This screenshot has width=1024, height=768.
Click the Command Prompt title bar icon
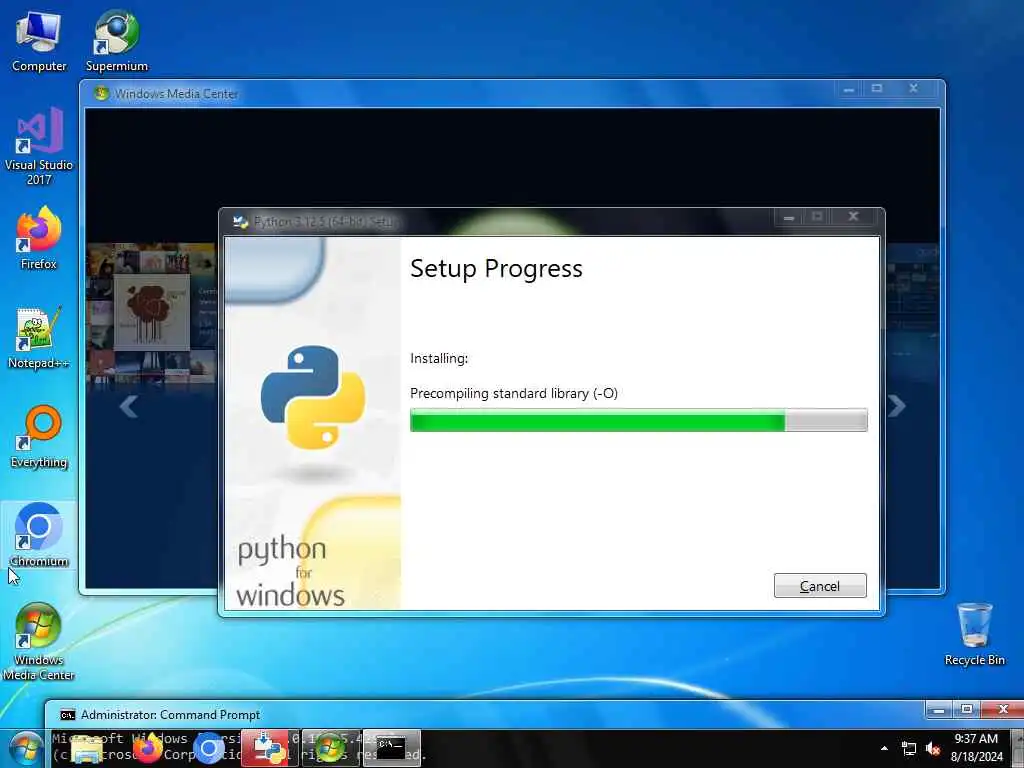click(67, 715)
